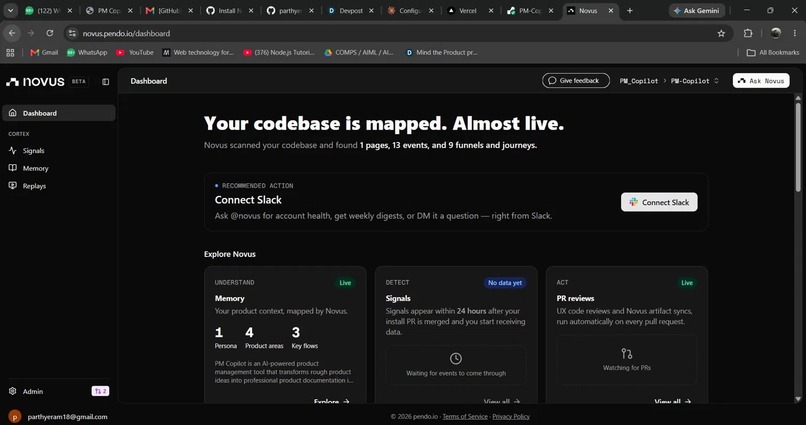
Task: Switch to the Install GitHub tab
Action: point(229,10)
